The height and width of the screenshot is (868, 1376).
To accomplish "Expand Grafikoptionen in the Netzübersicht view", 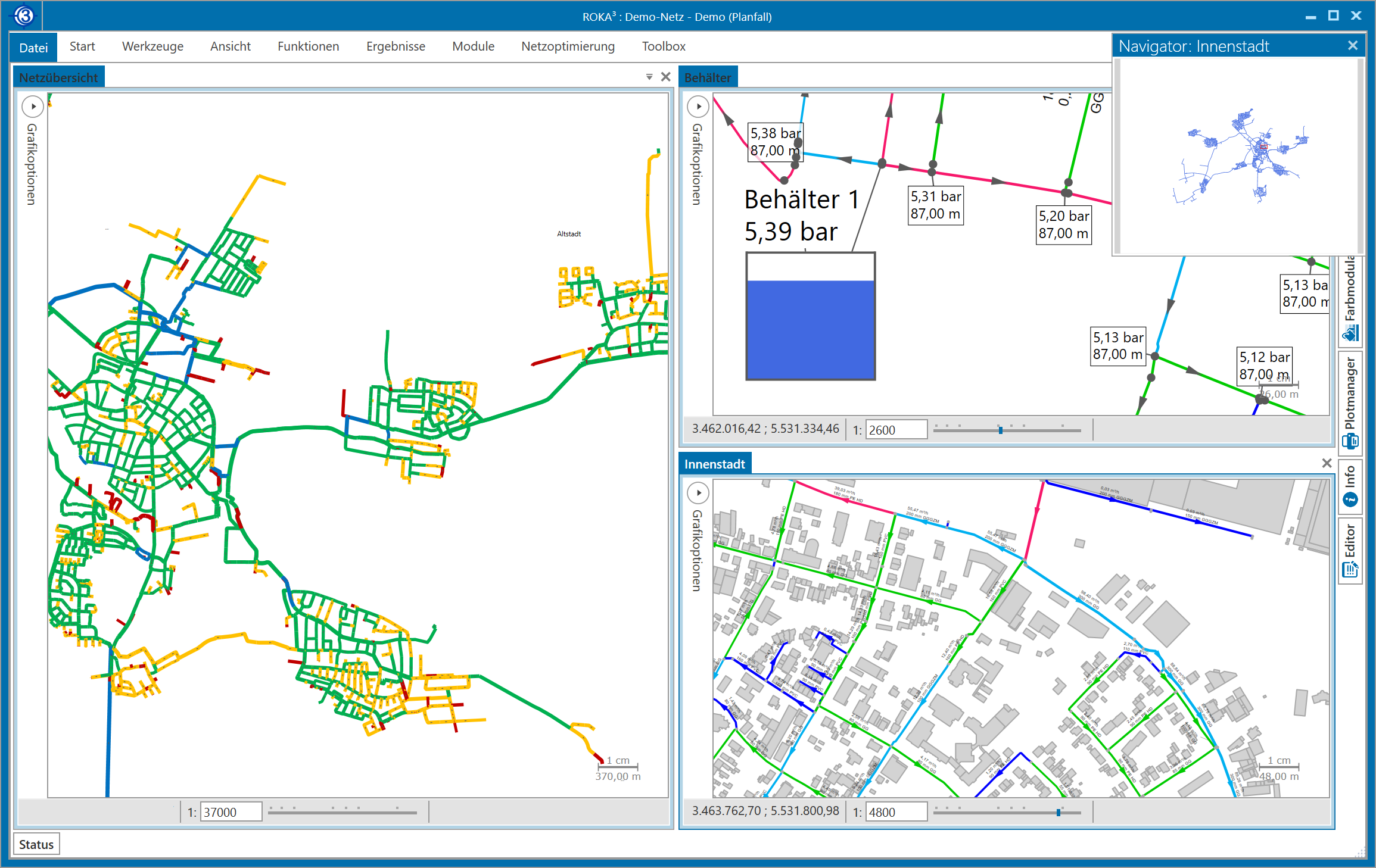I will pos(33,107).
